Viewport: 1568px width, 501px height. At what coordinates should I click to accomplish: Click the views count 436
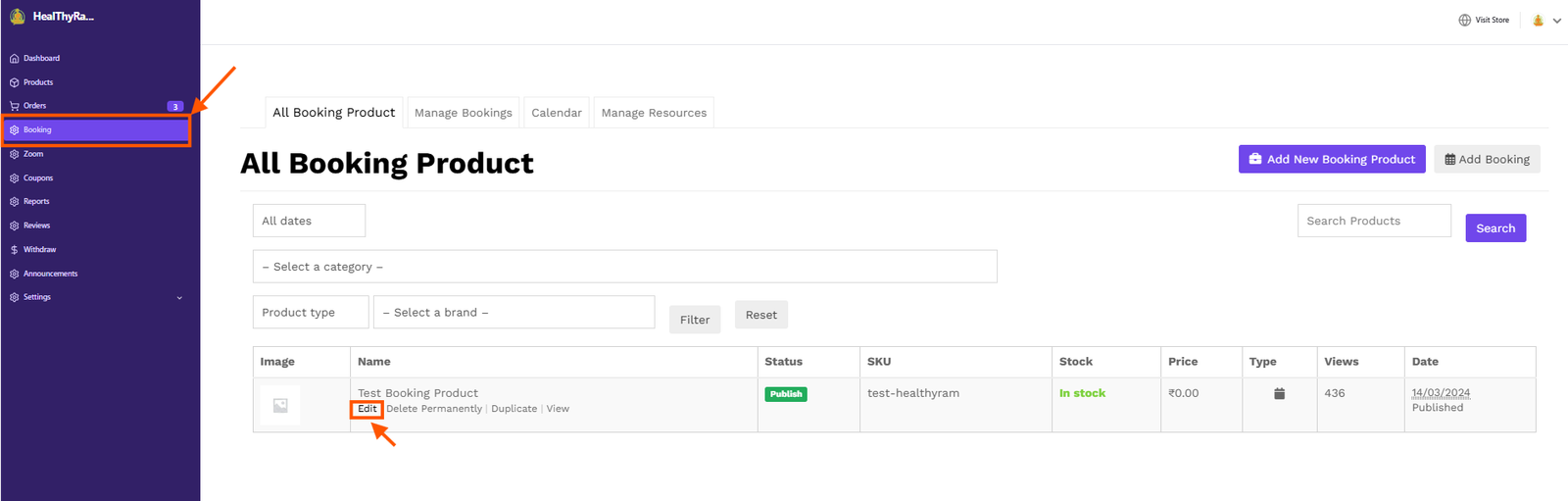coord(1335,393)
